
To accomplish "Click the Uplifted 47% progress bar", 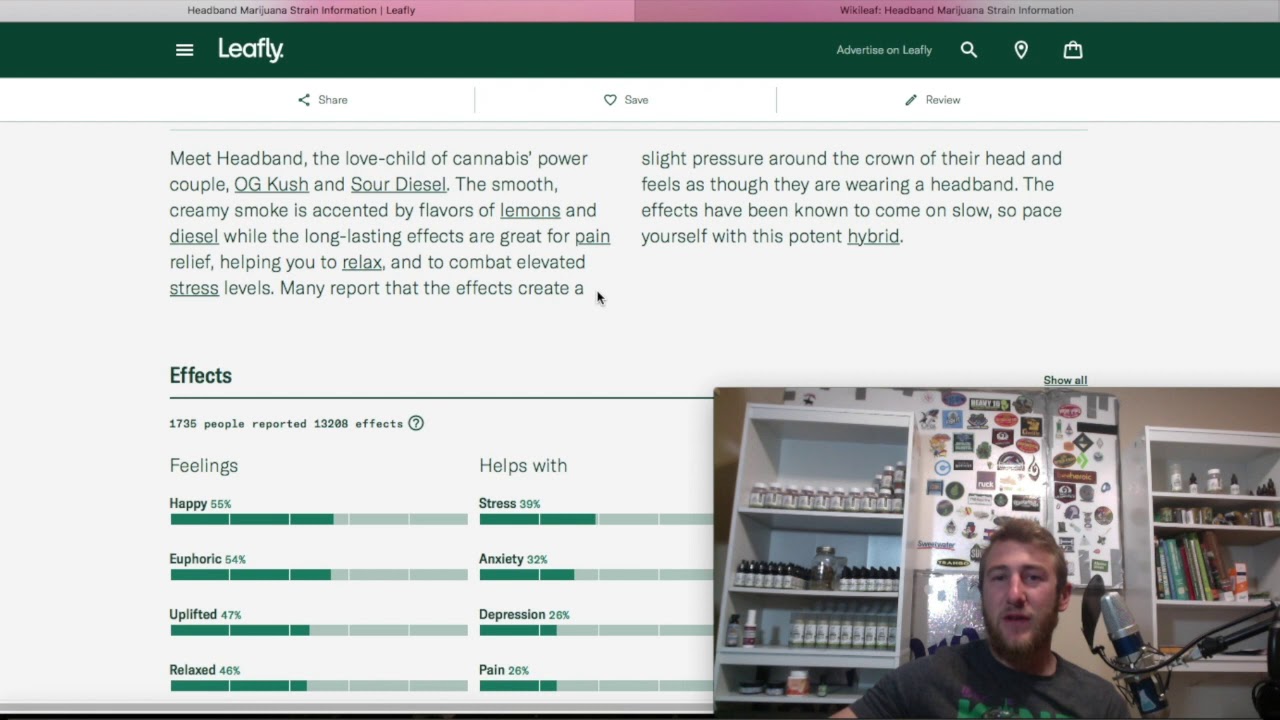I will (319, 630).
